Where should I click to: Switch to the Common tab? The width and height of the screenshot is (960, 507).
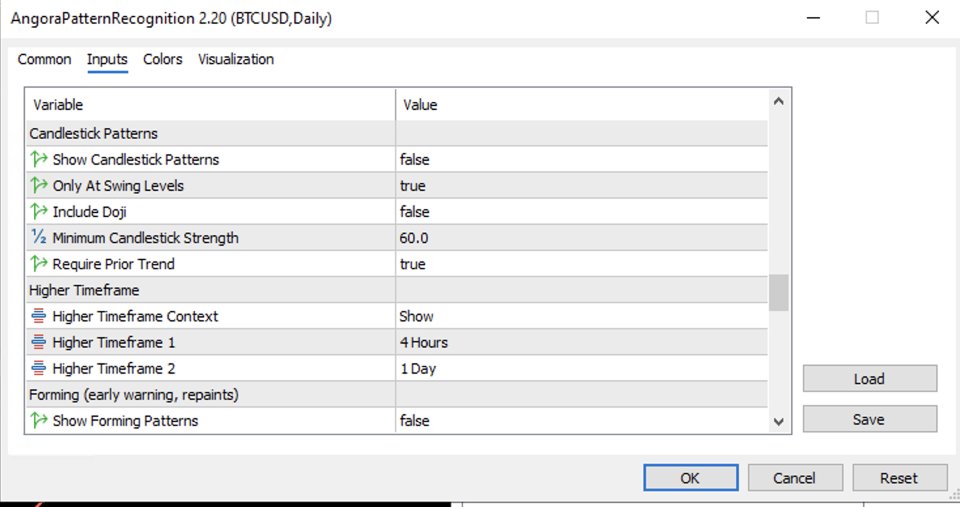click(44, 59)
